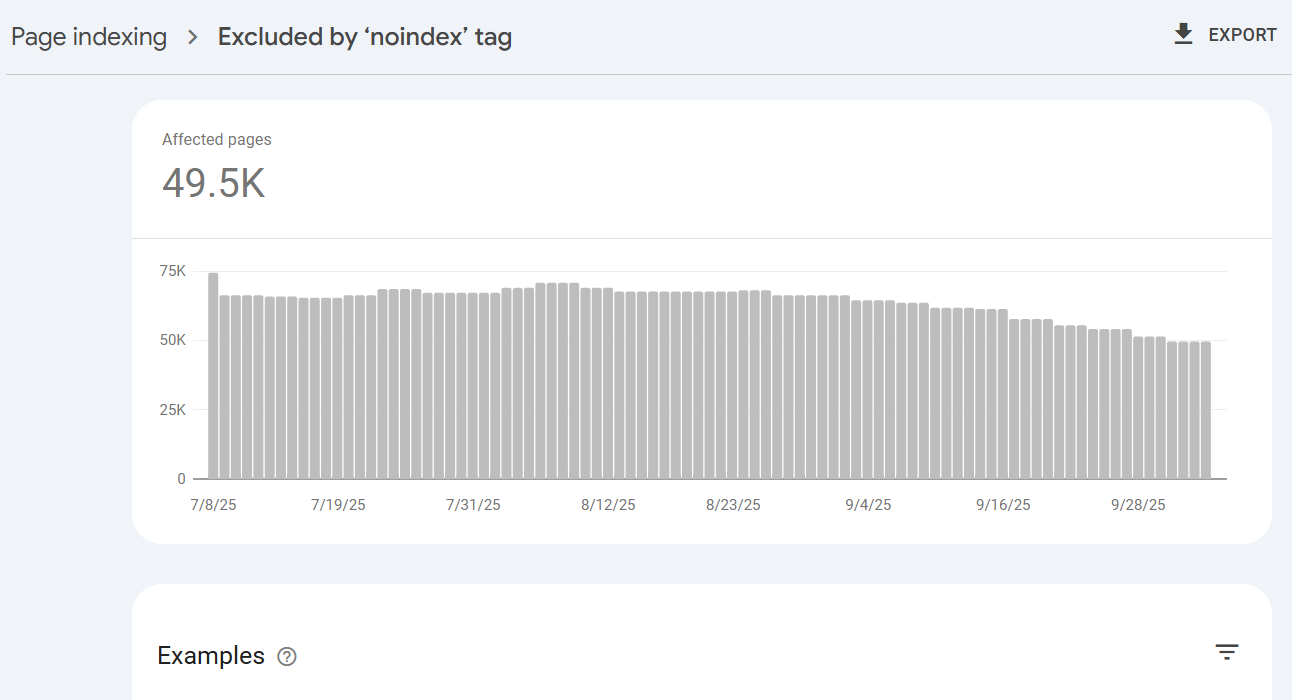Select the 7/19/25 date axis label

tap(338, 505)
